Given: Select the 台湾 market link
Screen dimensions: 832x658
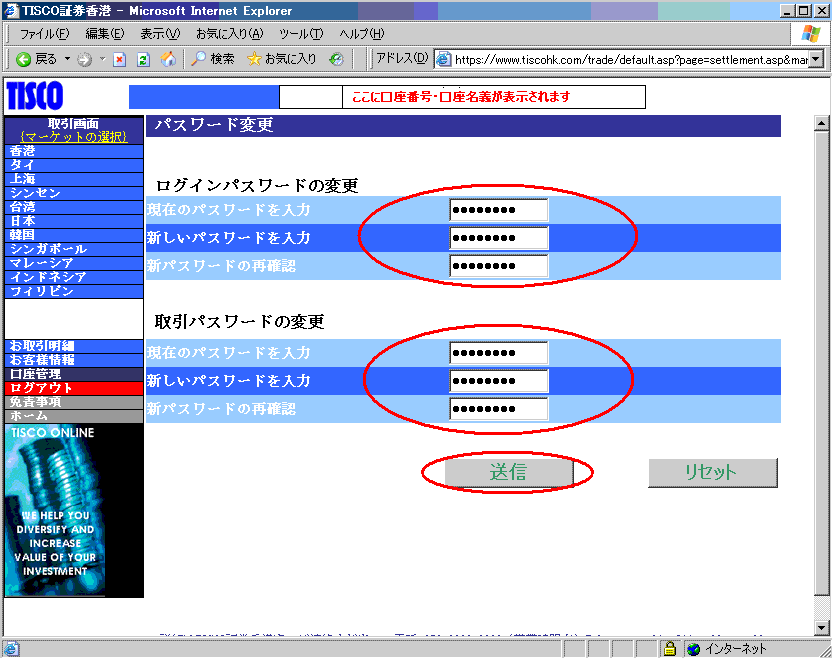Looking at the screenshot, I should (74, 207).
